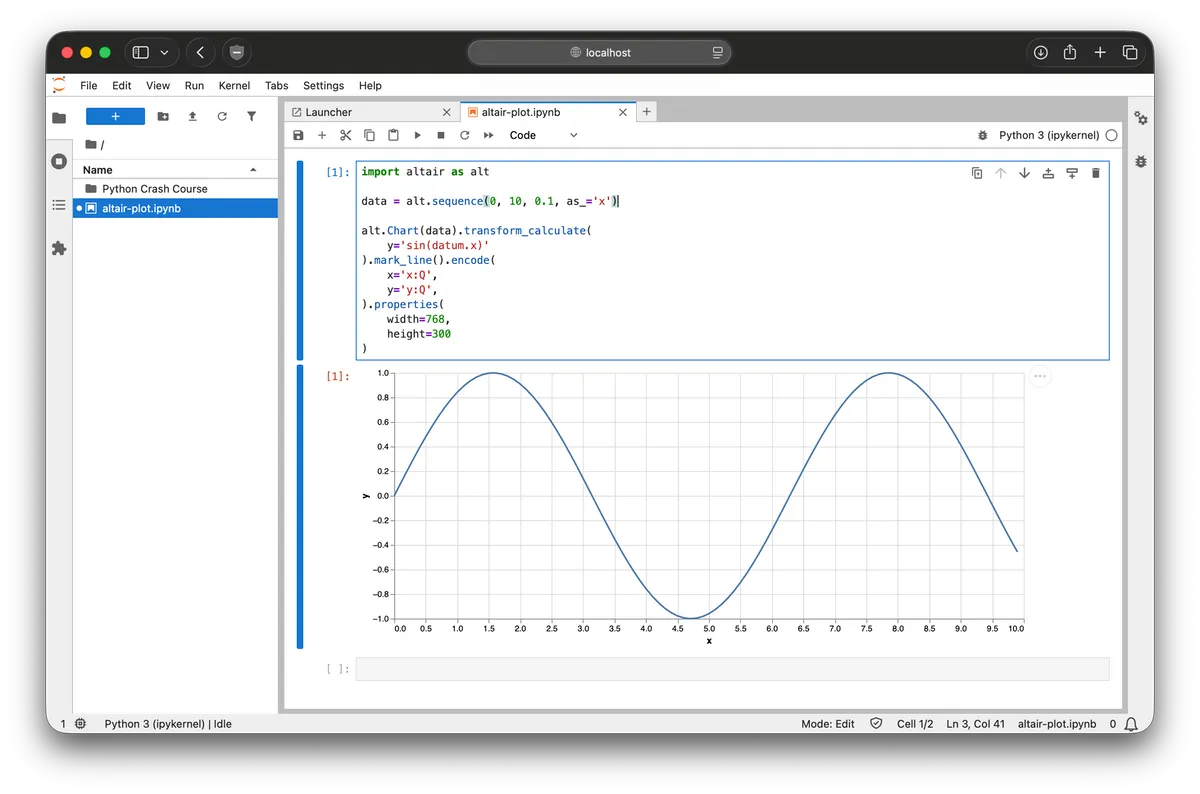The width and height of the screenshot is (1200, 794).
Task: Click the Safari localhost address bar
Action: [600, 52]
